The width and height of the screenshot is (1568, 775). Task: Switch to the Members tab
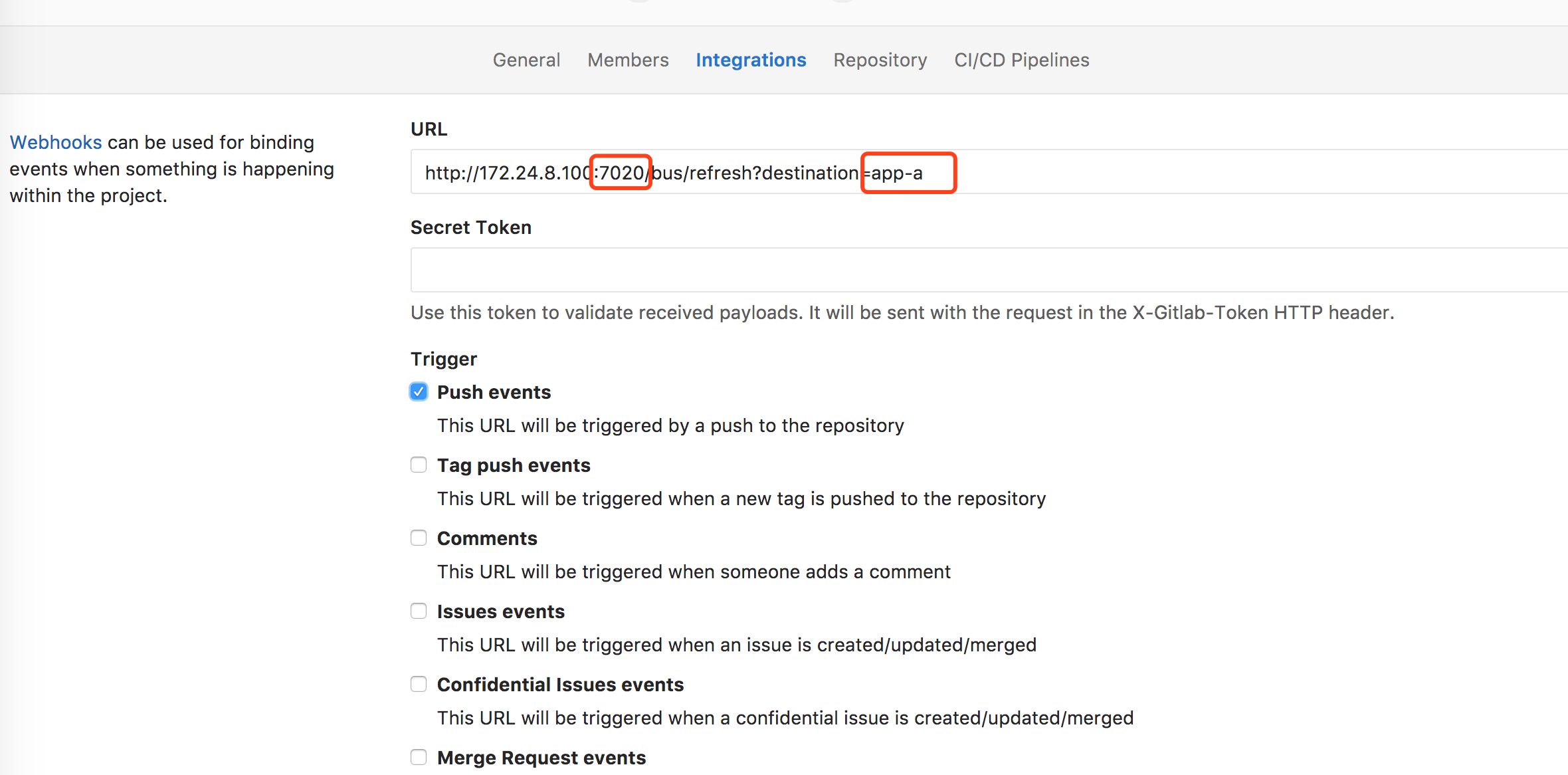[628, 60]
